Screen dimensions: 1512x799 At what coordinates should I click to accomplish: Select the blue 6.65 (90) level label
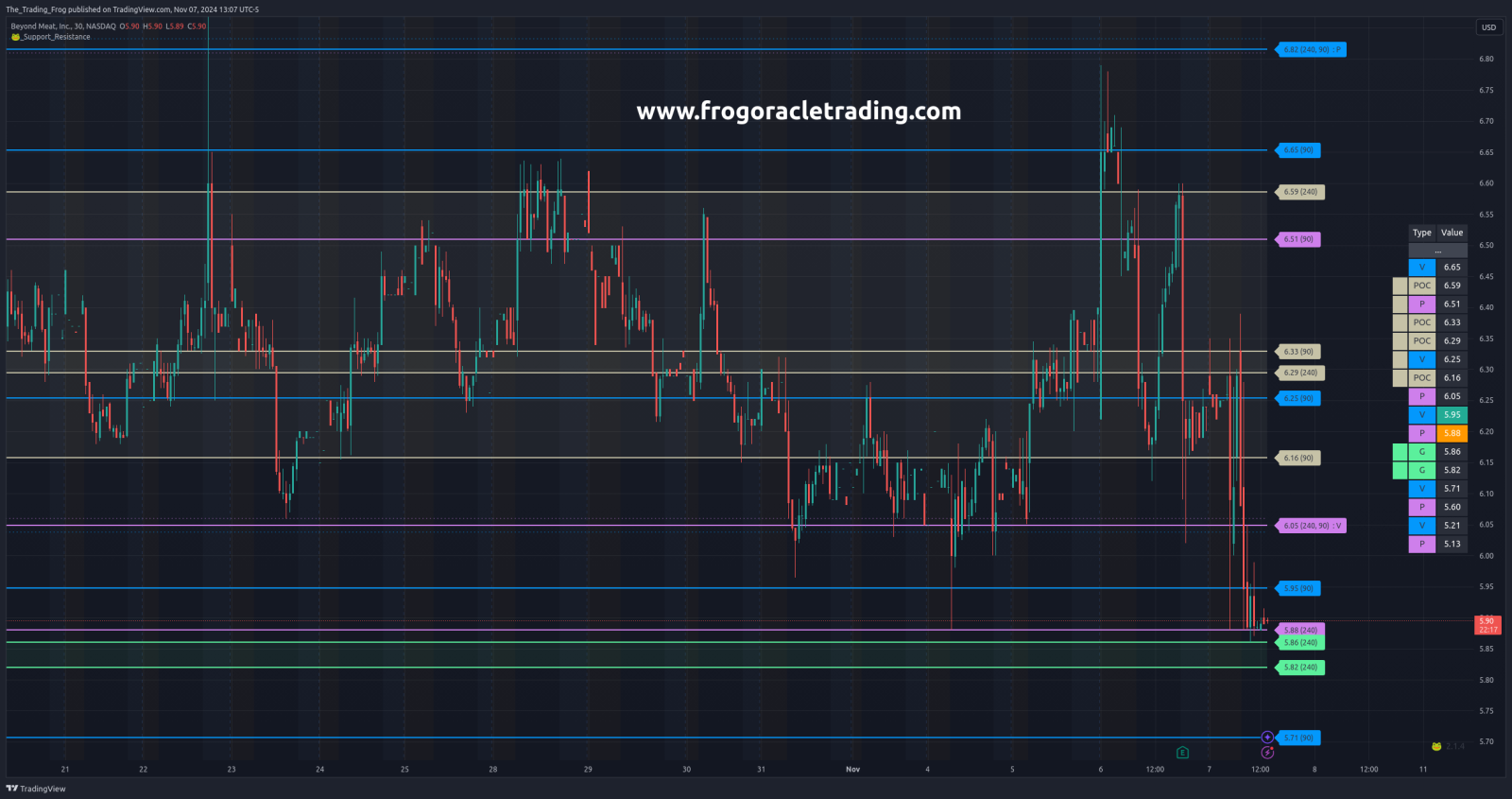[x=1298, y=150]
